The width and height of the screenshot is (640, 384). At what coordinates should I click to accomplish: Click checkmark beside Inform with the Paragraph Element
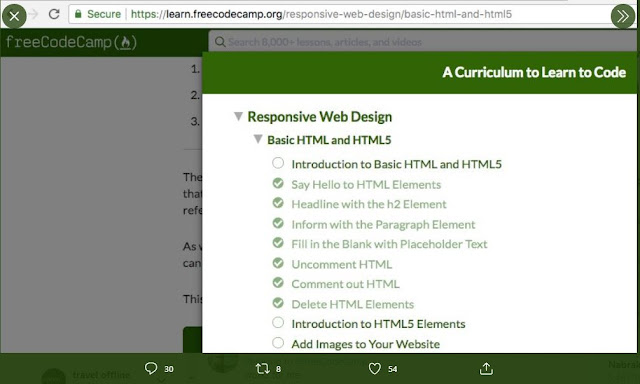(x=278, y=224)
